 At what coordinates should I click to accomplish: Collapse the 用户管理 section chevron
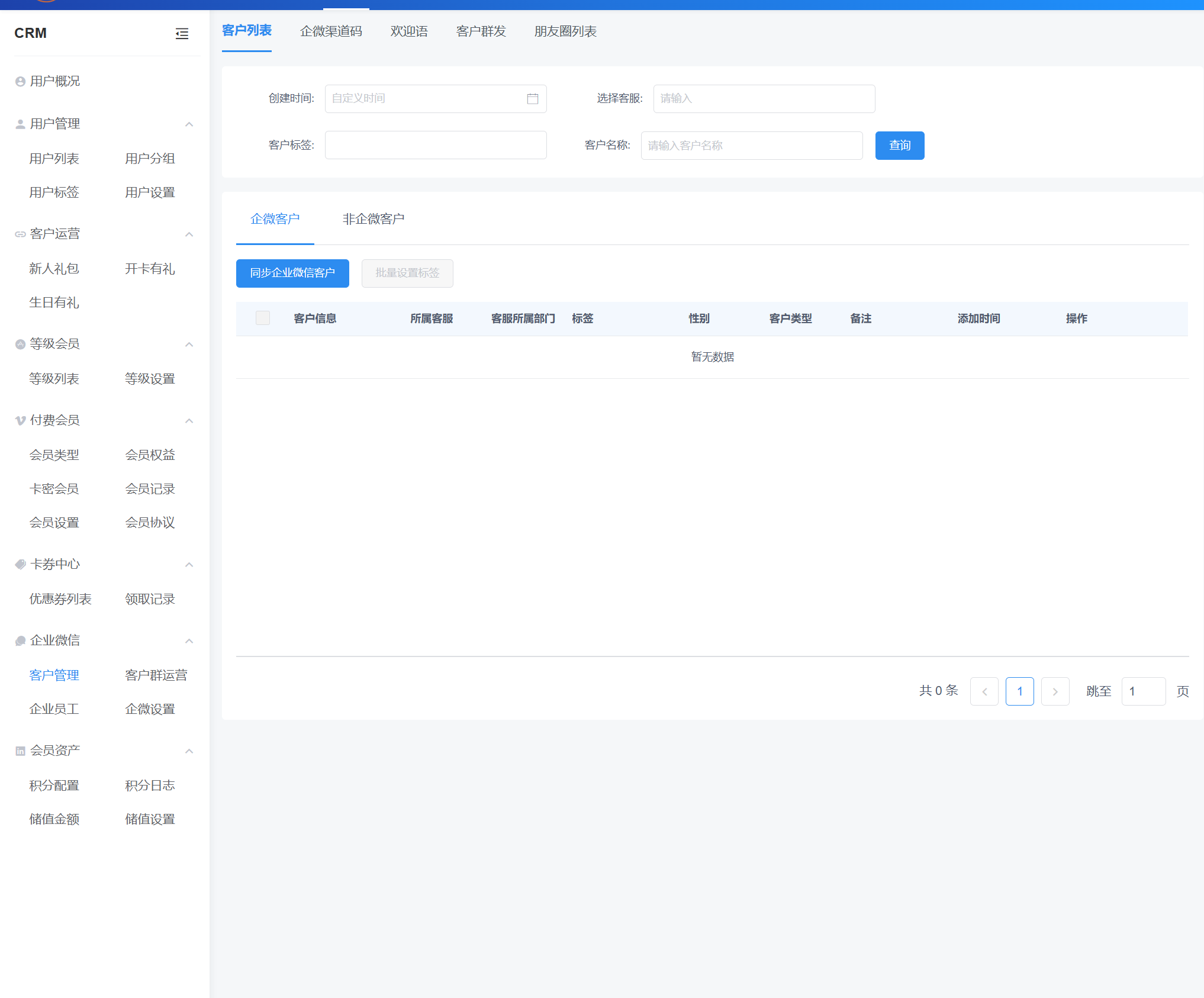pos(189,124)
